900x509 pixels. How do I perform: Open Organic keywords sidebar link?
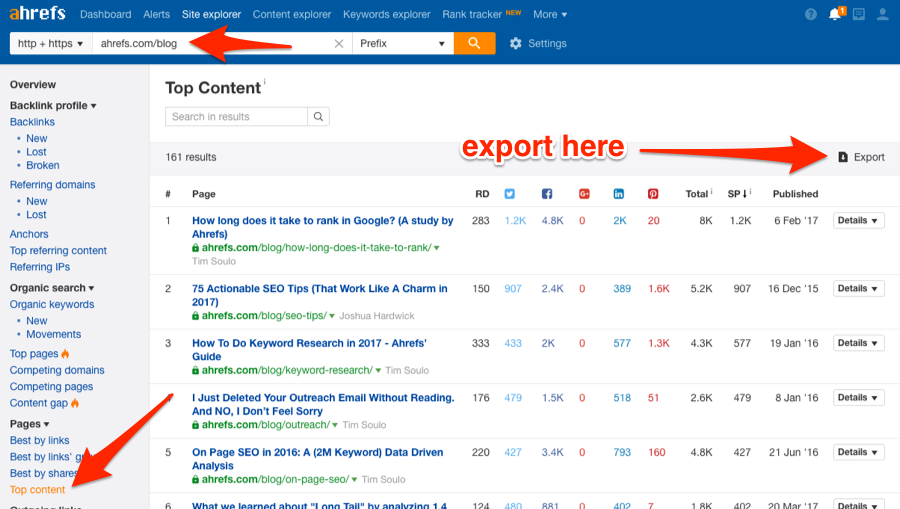tap(52, 304)
